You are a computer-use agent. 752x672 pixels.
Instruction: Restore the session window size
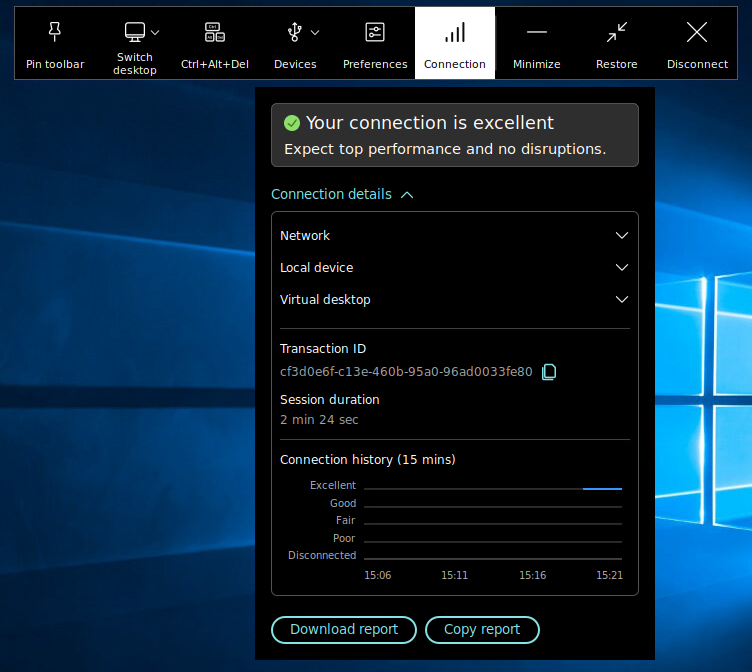(616, 33)
